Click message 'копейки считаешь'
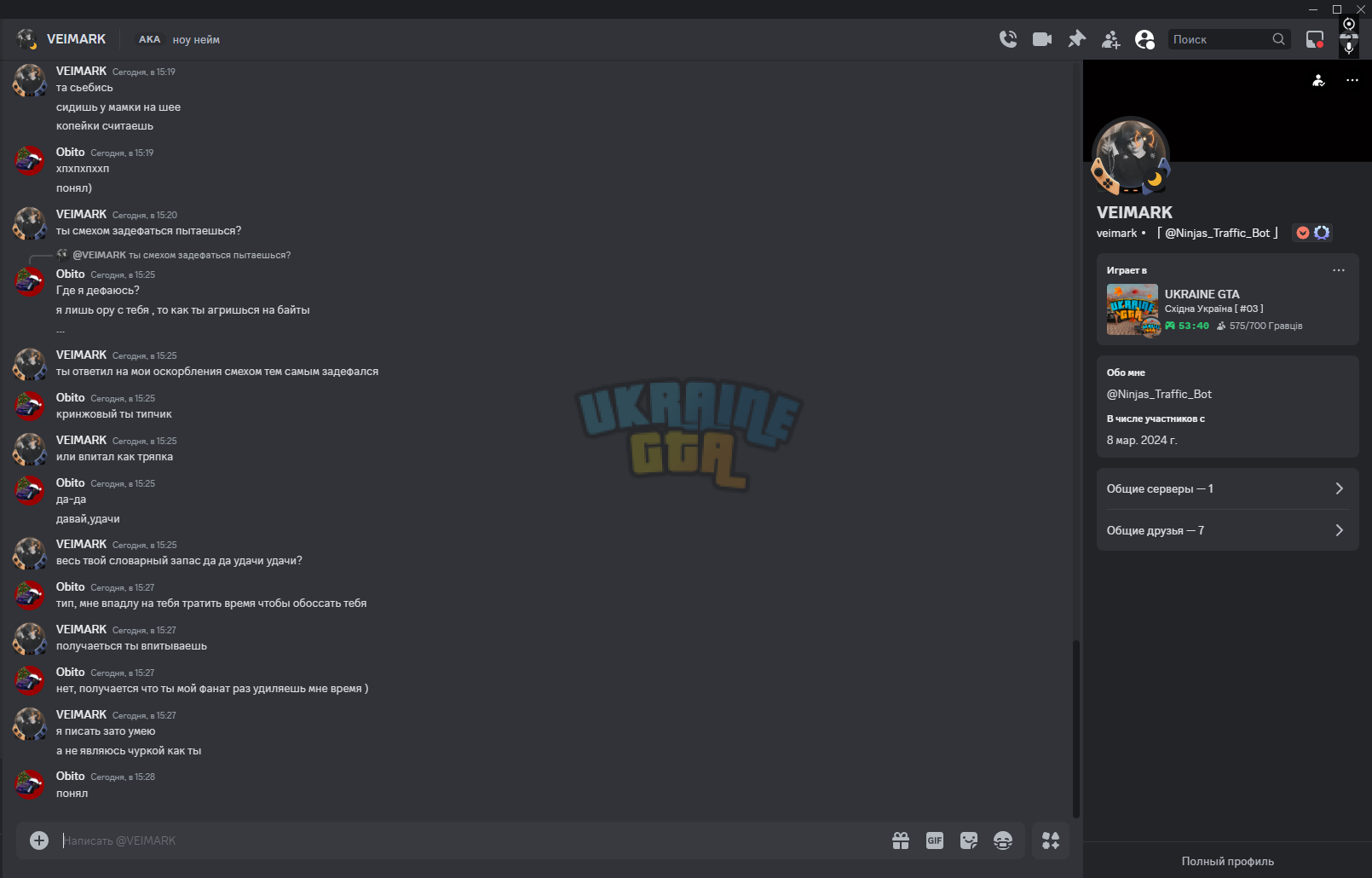The width and height of the screenshot is (1372, 878). [x=105, y=126]
